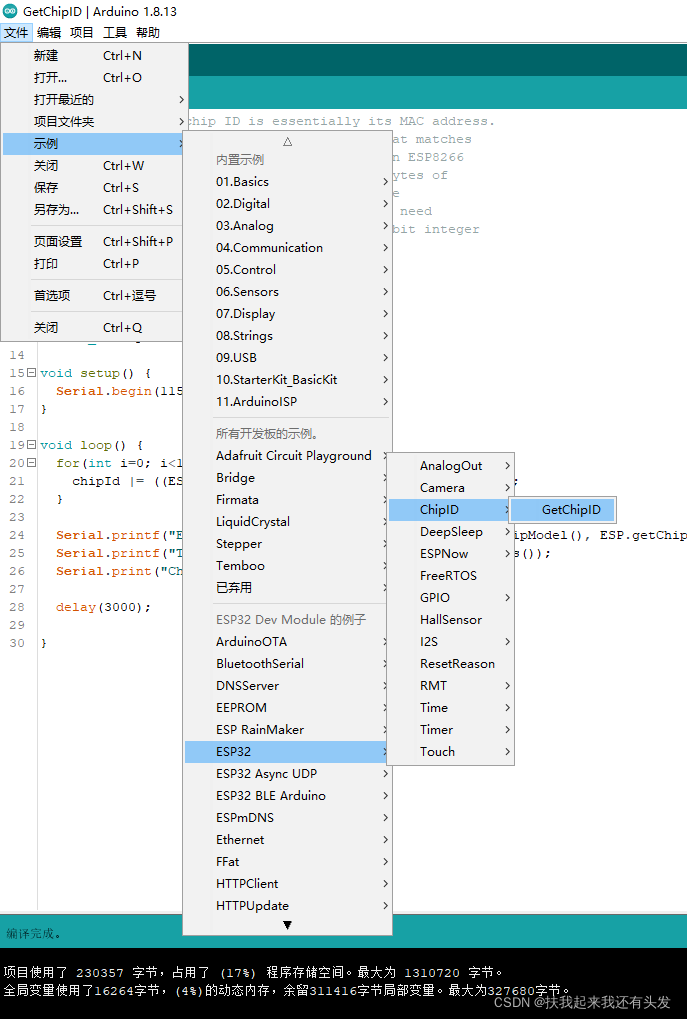Open the 文件 menu in menu bar

16,32
